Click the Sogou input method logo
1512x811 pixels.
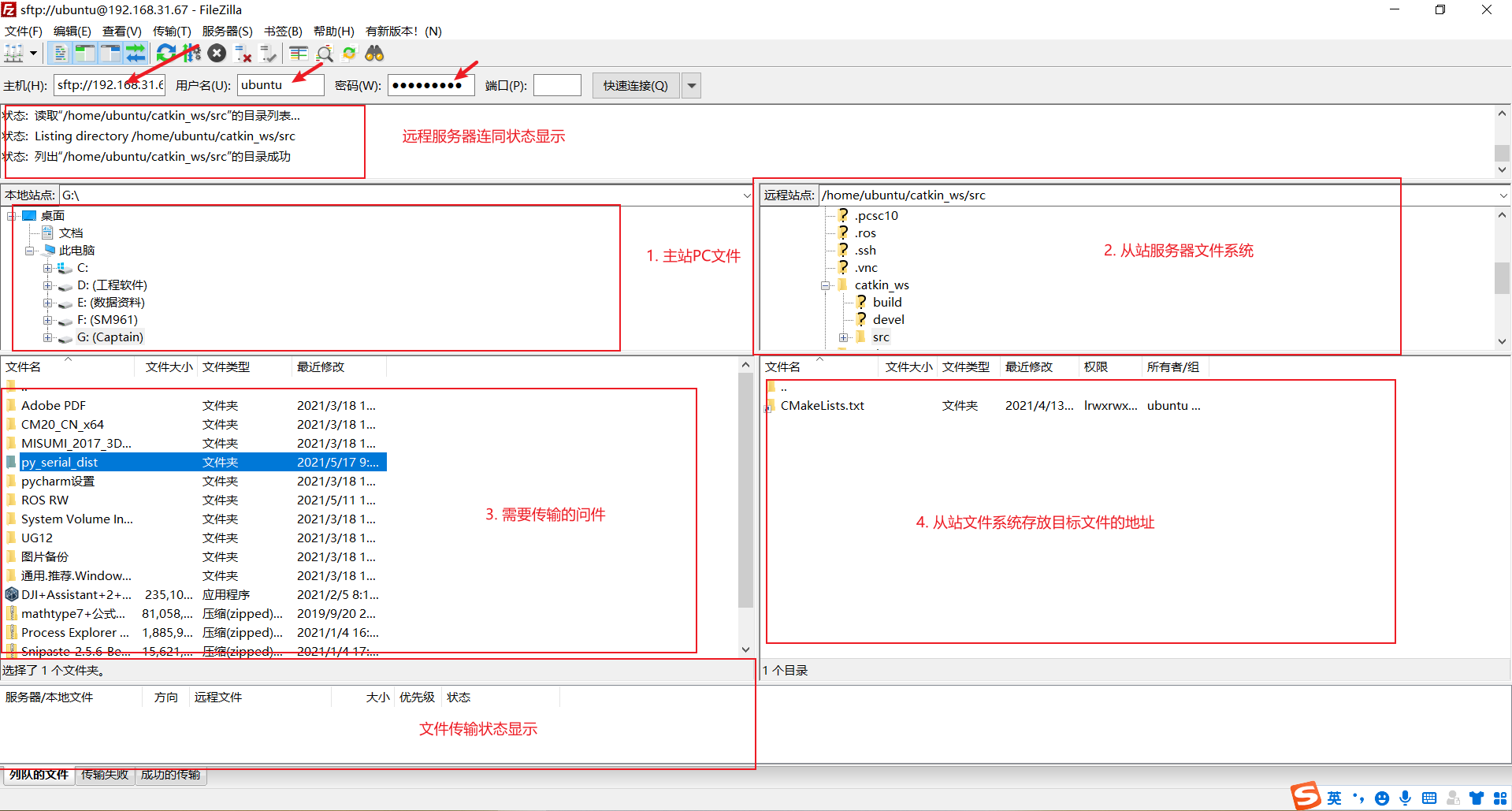1305,797
